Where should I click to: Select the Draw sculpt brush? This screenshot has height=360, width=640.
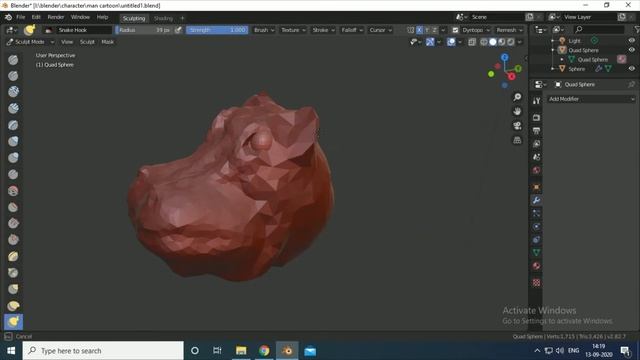click(13, 60)
